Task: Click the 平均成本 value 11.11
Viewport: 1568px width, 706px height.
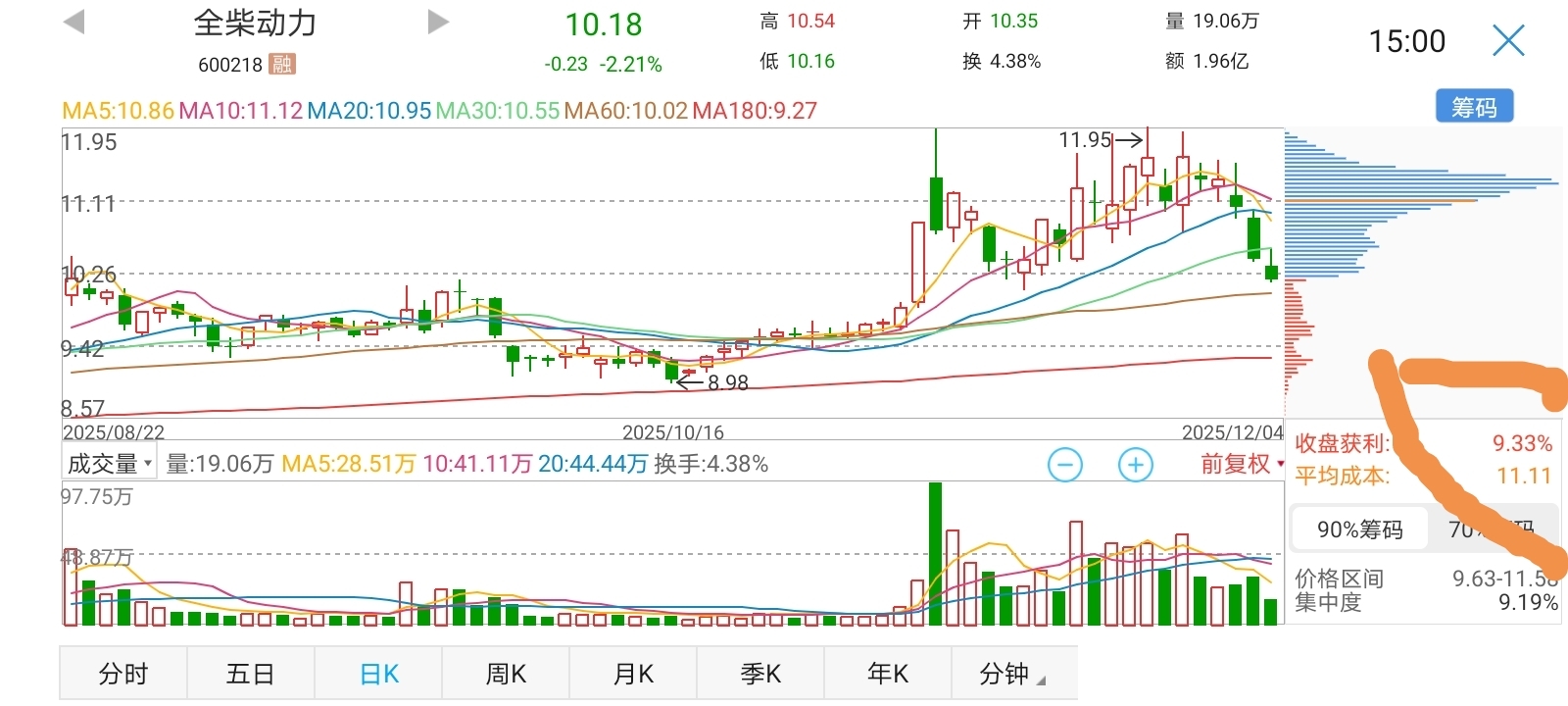Action: pyautogui.click(x=1524, y=477)
